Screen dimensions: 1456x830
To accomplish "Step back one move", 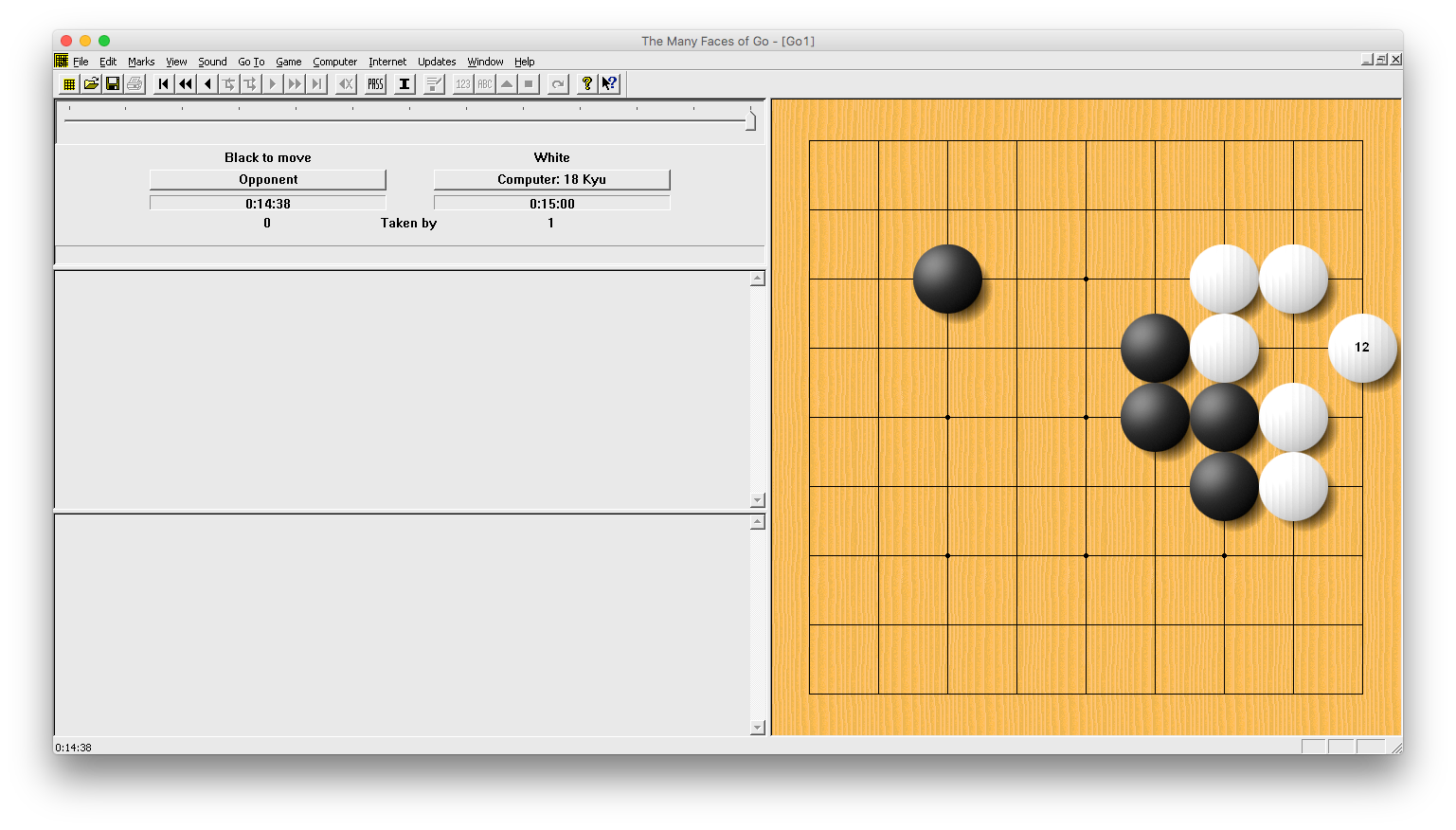I will click(x=207, y=83).
